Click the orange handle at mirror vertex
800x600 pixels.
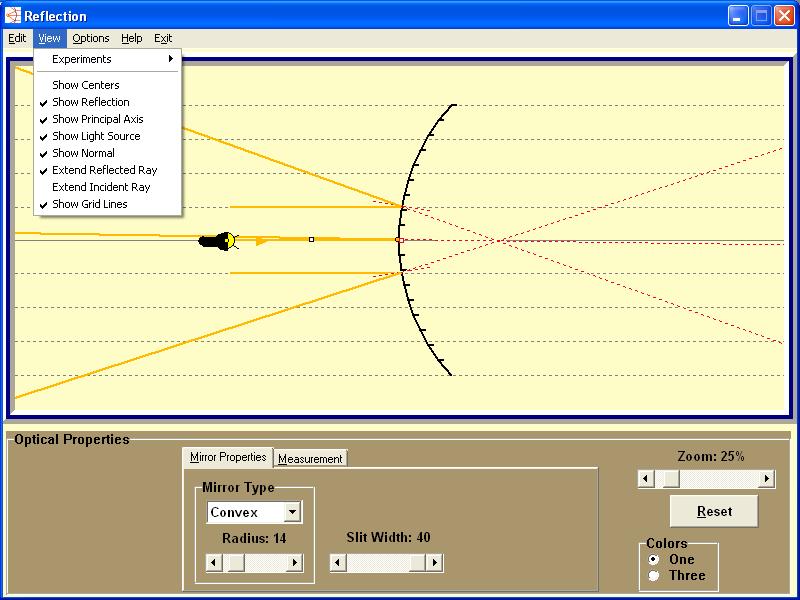pos(399,240)
